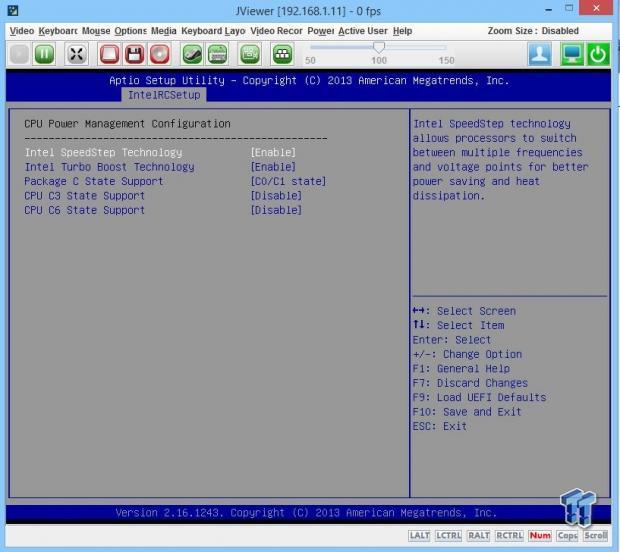This screenshot has width=620, height=552.
Task: Open the Video menu
Action: [22, 31]
